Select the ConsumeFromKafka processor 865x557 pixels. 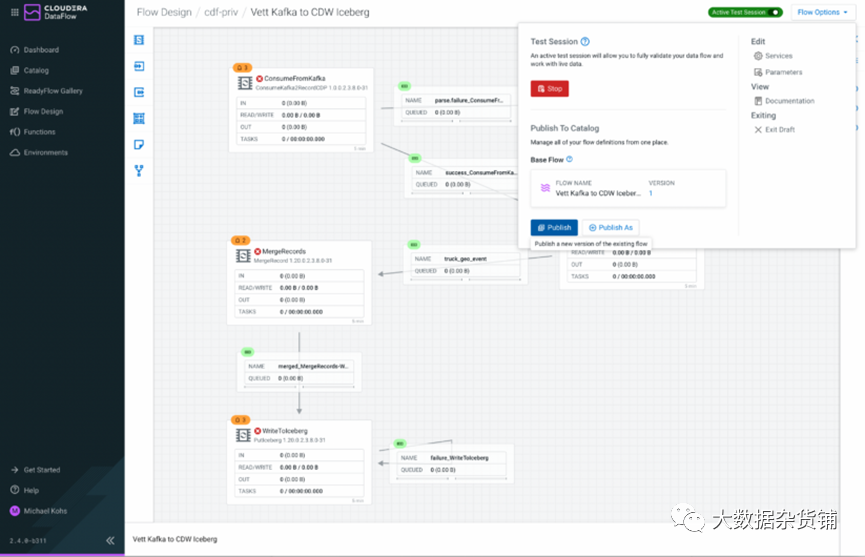pyautogui.click(x=301, y=110)
